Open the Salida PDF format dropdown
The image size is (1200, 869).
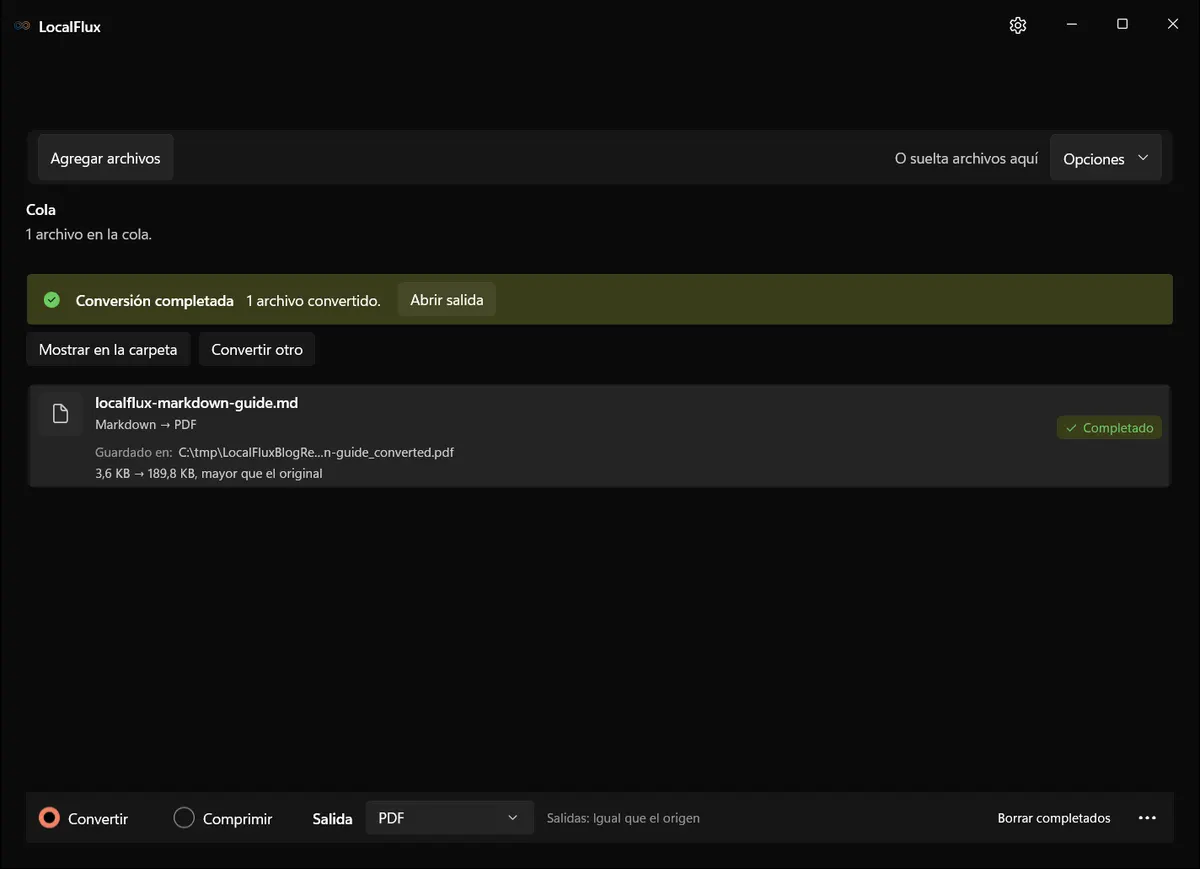click(x=450, y=818)
